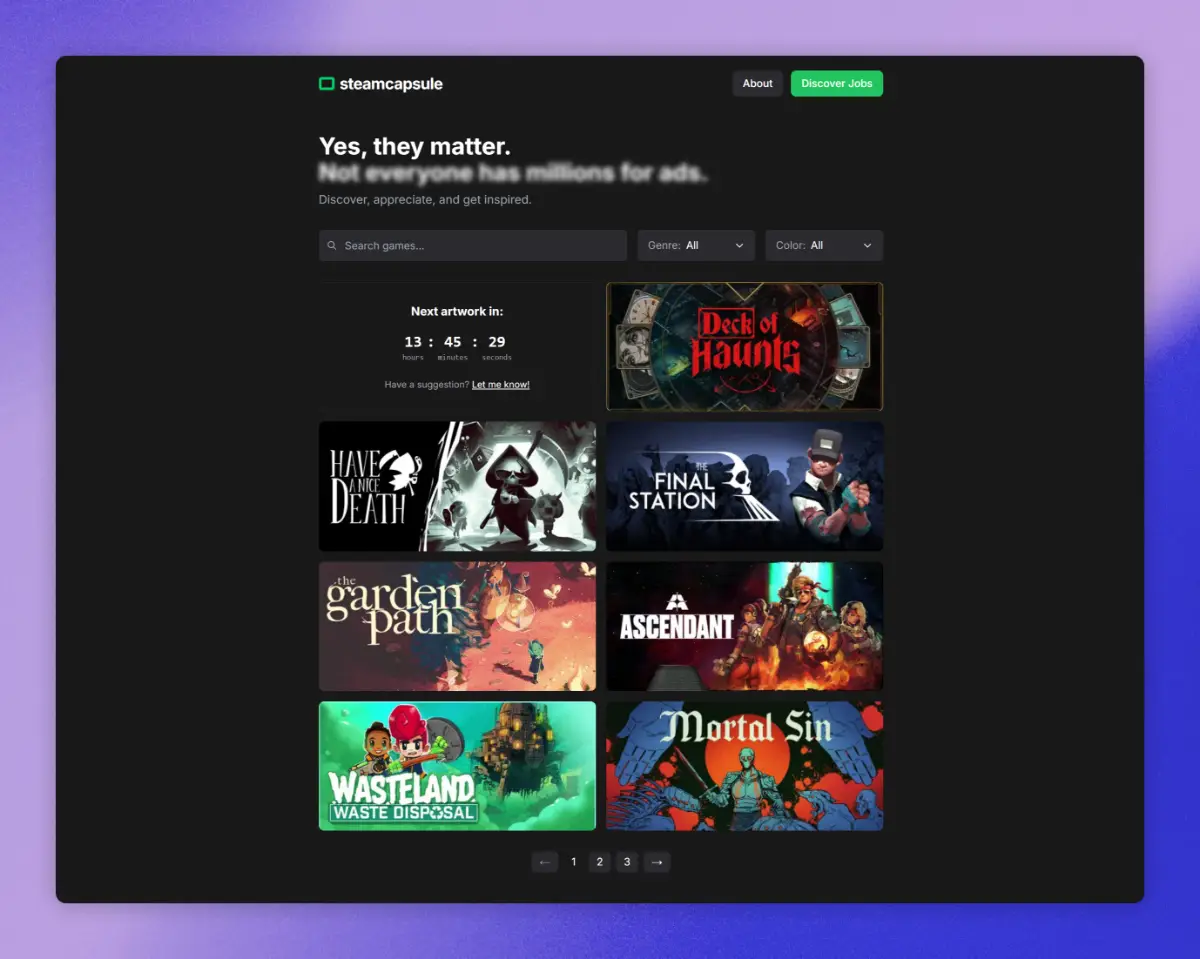Click the steamcapsule site name
Screen dimensions: 1200x959
391,84
